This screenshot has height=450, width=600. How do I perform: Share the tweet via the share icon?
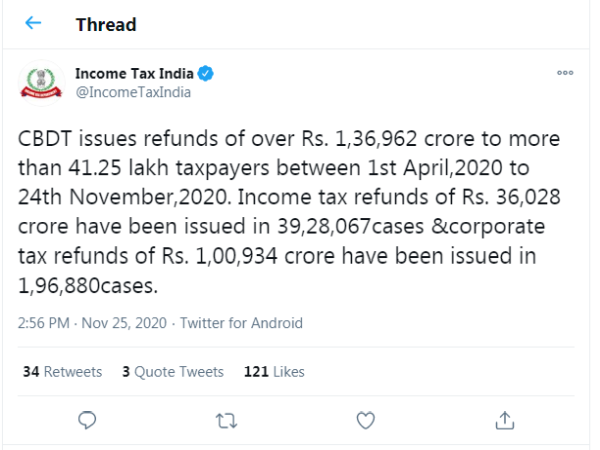point(505,418)
